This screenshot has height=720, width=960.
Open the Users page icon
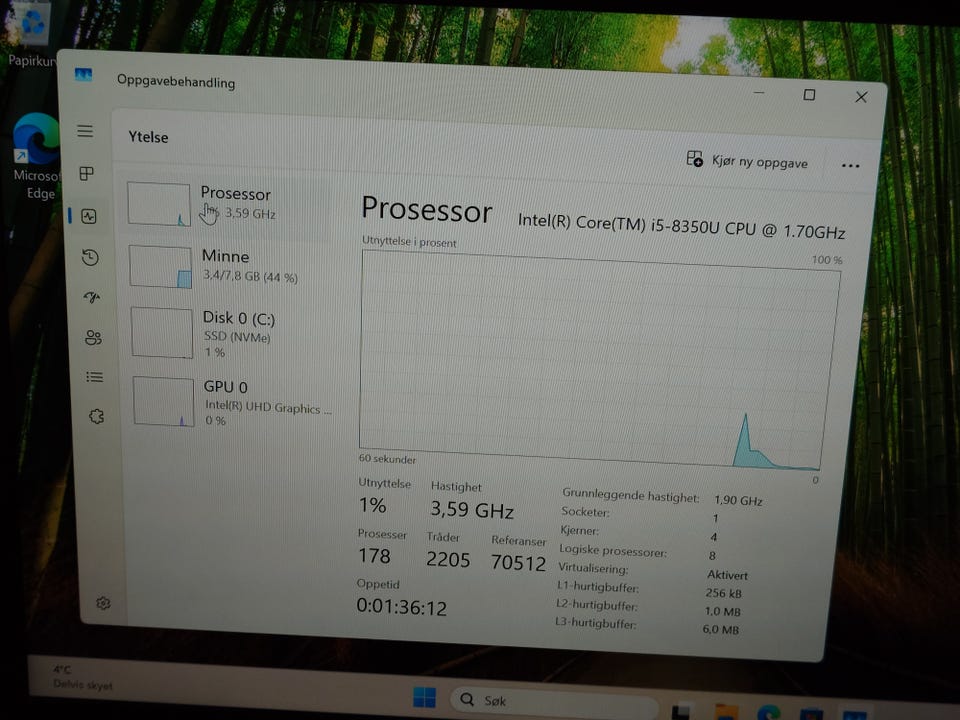pyautogui.click(x=93, y=337)
